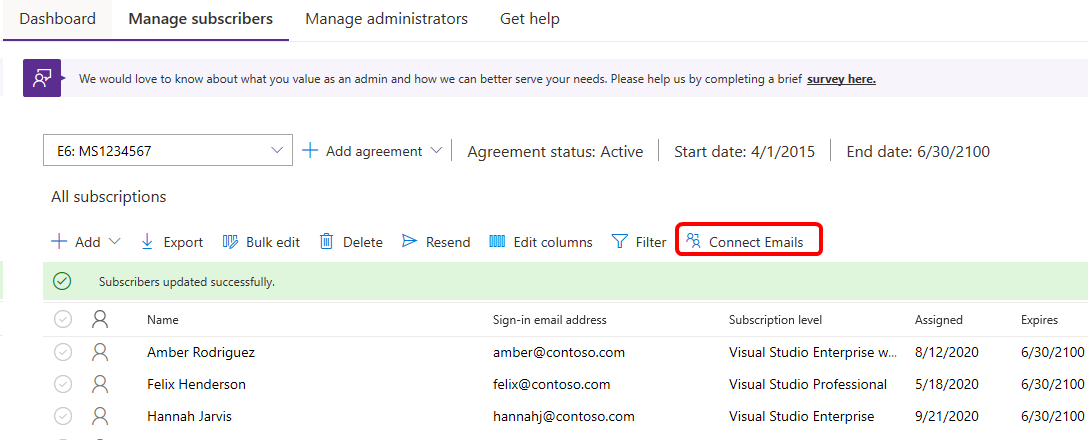The height and width of the screenshot is (440, 1088).
Task: Open Edit columns from the toolbar
Action: 540,242
